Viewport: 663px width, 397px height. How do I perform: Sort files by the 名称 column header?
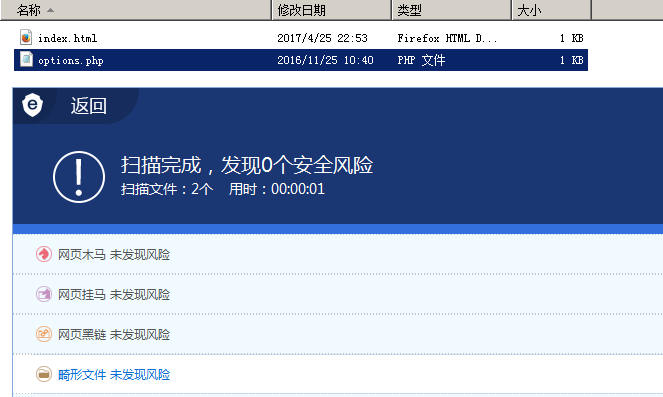(x=136, y=10)
